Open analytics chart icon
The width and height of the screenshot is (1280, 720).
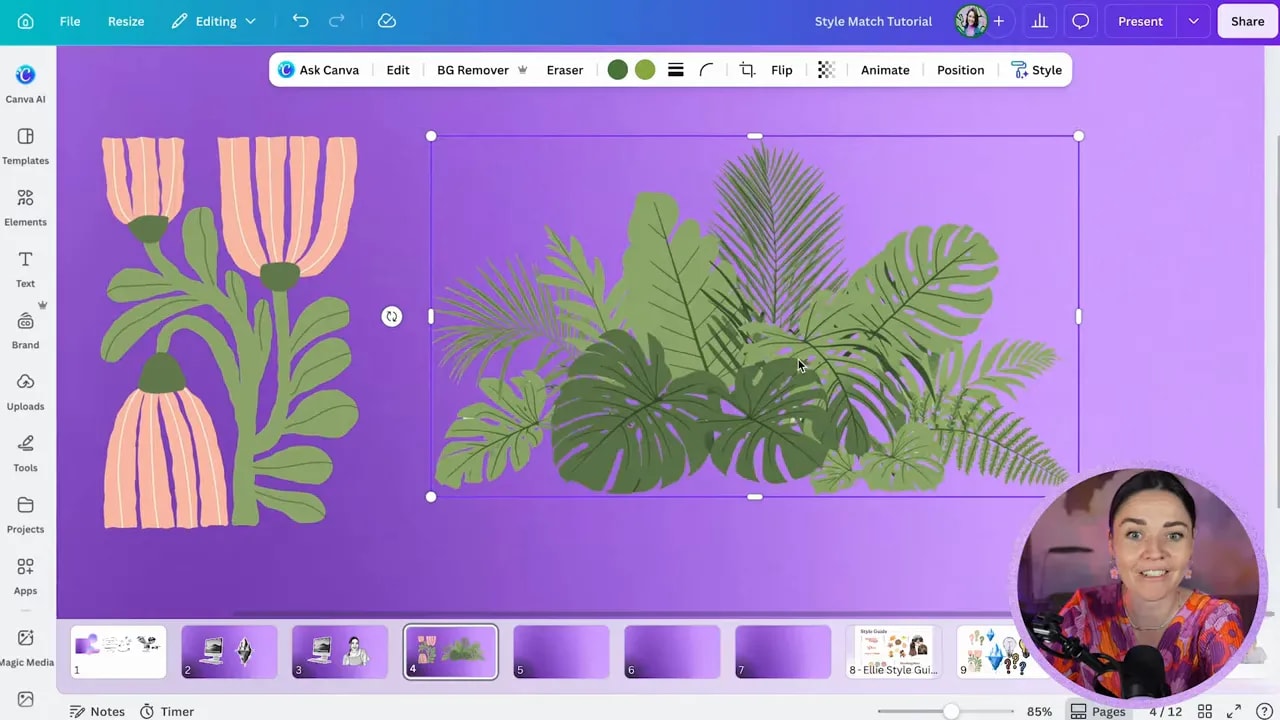(1040, 21)
